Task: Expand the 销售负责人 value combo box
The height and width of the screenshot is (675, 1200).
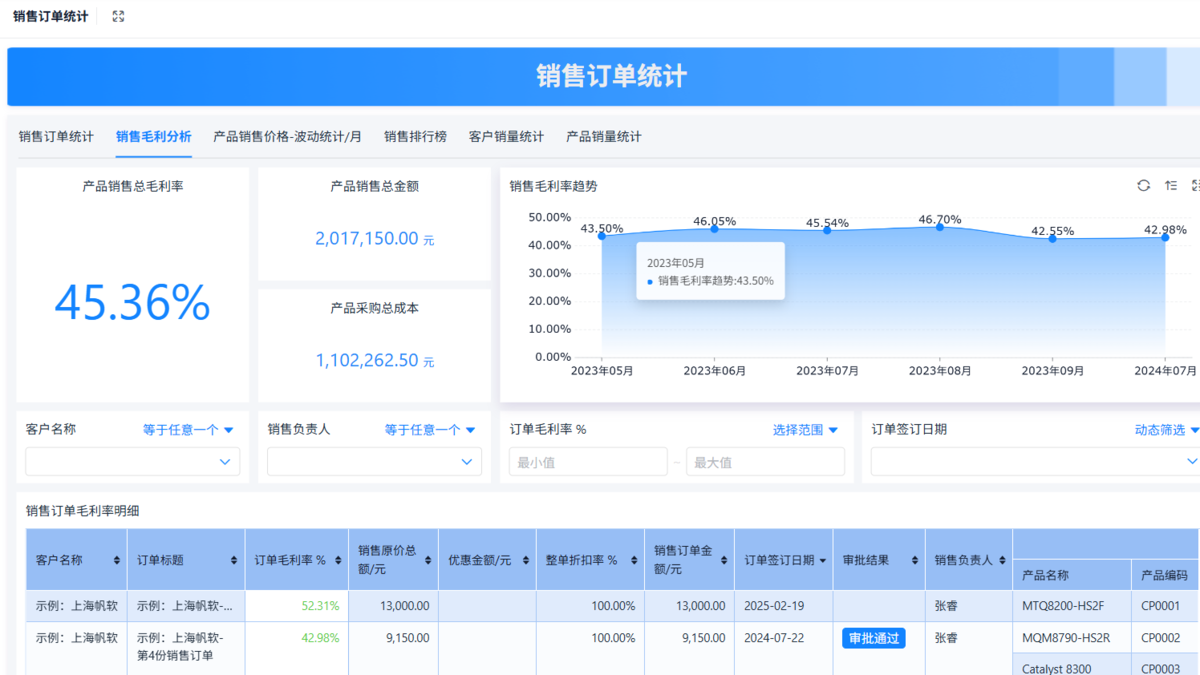Action: (466, 462)
